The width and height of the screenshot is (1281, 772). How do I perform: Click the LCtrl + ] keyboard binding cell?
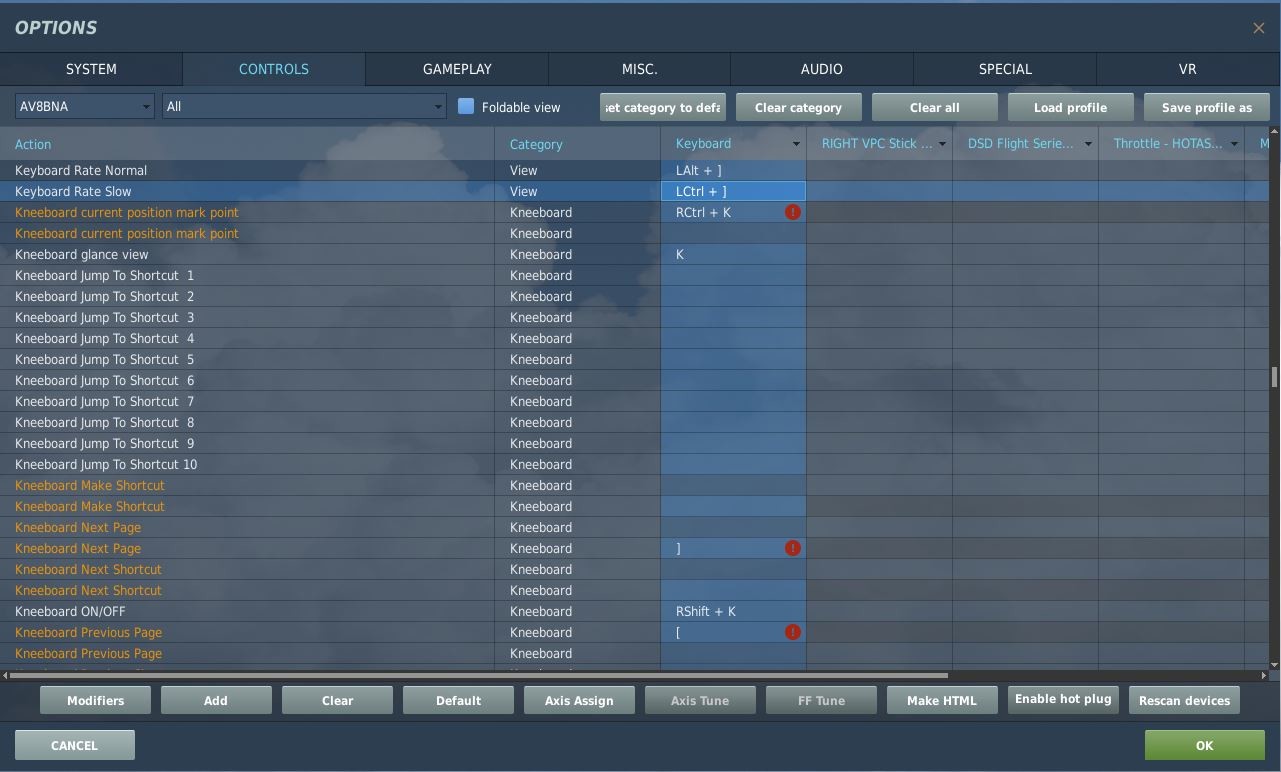[x=733, y=191]
